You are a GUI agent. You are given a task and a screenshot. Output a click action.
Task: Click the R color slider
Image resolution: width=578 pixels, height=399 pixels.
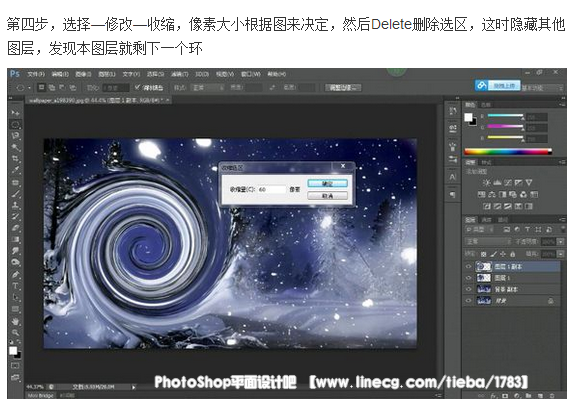(x=505, y=116)
